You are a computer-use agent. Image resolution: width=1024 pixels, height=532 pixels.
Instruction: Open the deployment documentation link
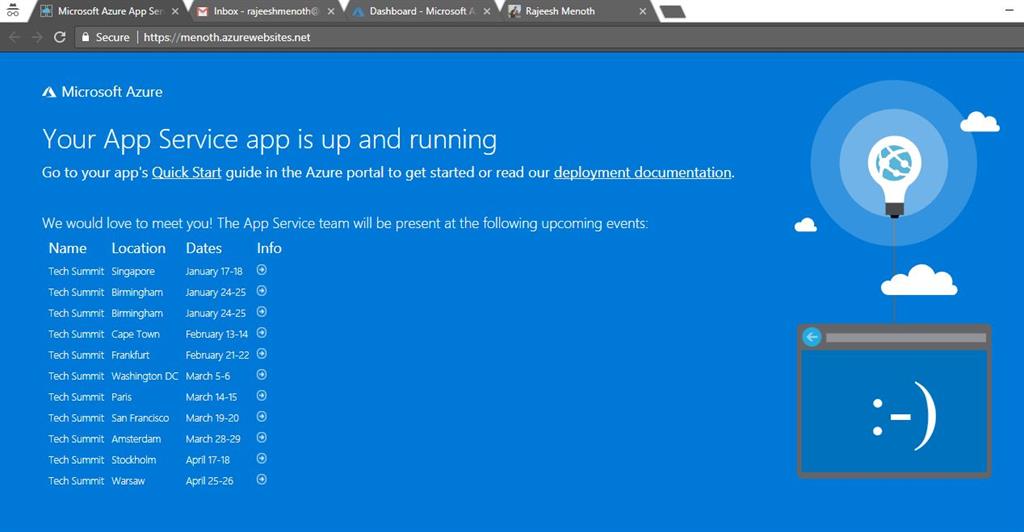click(x=643, y=172)
